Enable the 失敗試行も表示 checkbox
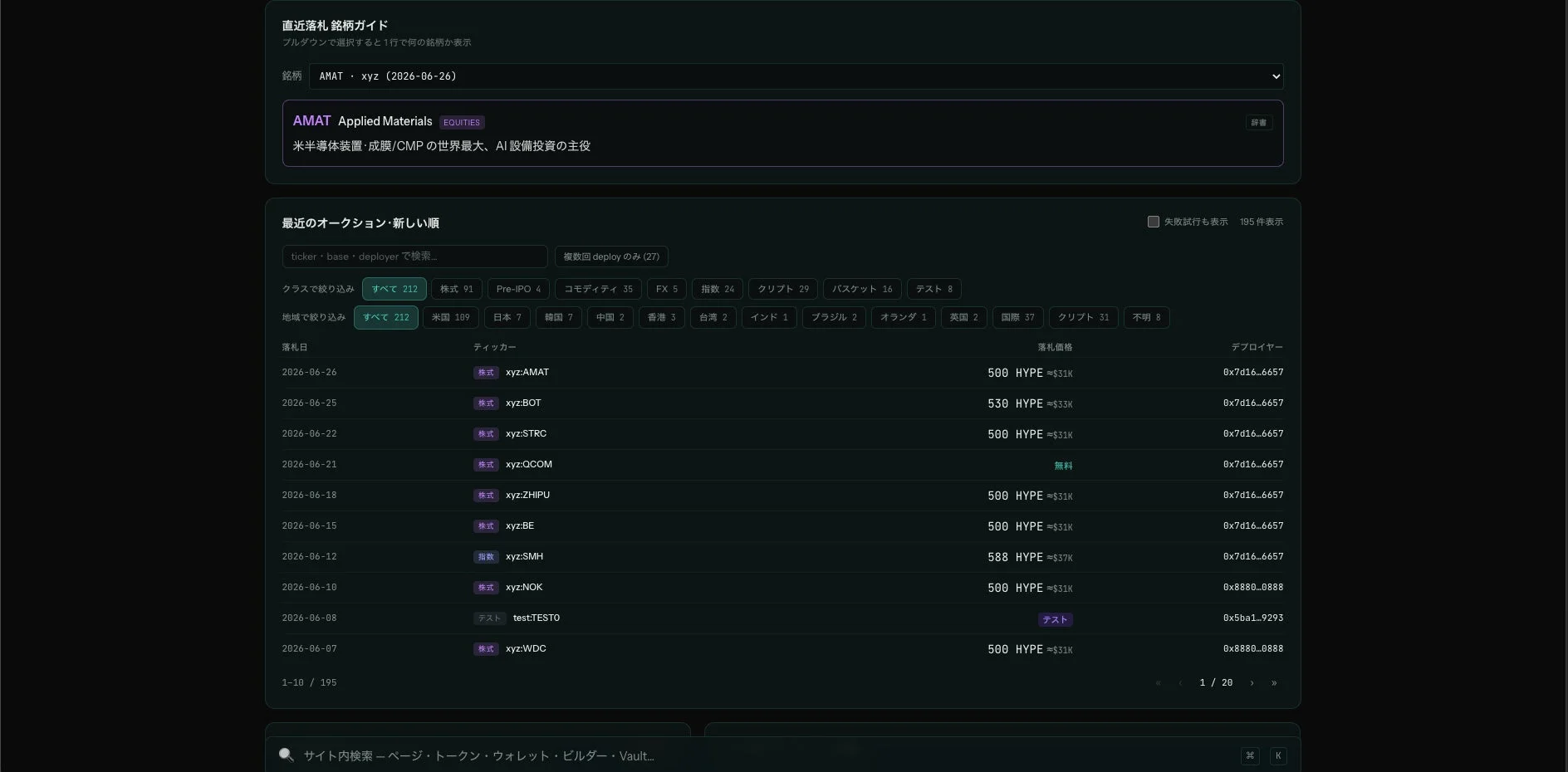Image resolution: width=1568 pixels, height=772 pixels. pyautogui.click(x=1153, y=222)
